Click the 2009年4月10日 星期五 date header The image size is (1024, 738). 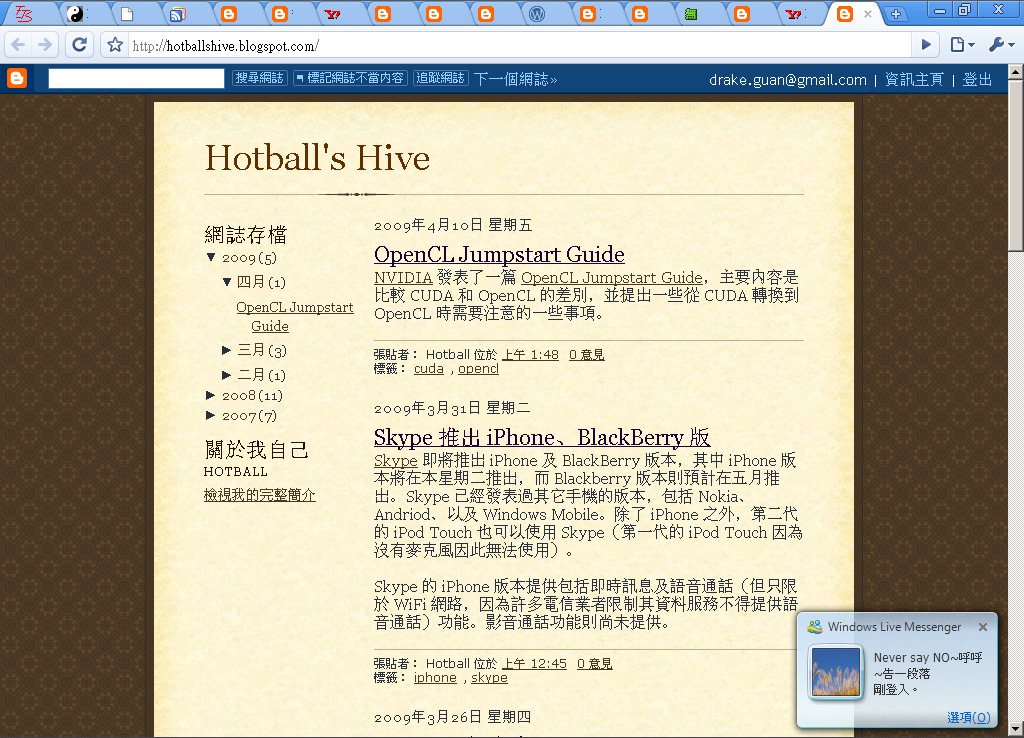453,225
